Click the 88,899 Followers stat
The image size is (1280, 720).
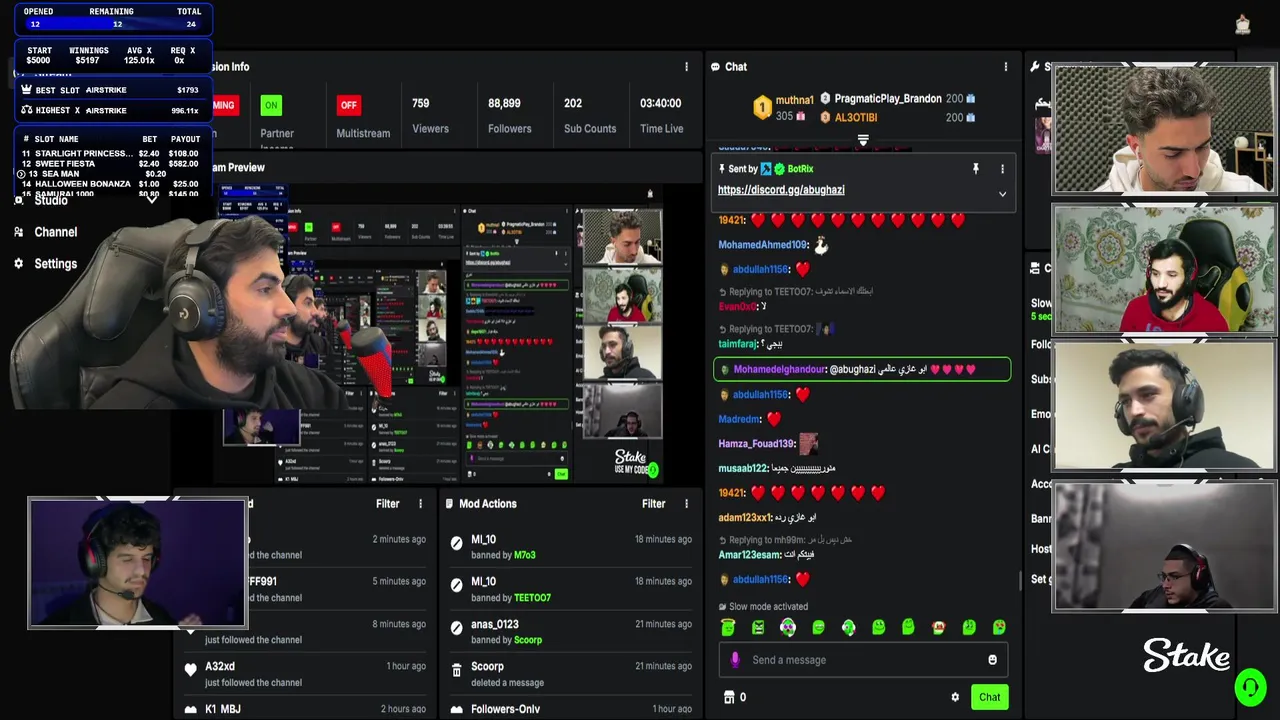click(509, 115)
